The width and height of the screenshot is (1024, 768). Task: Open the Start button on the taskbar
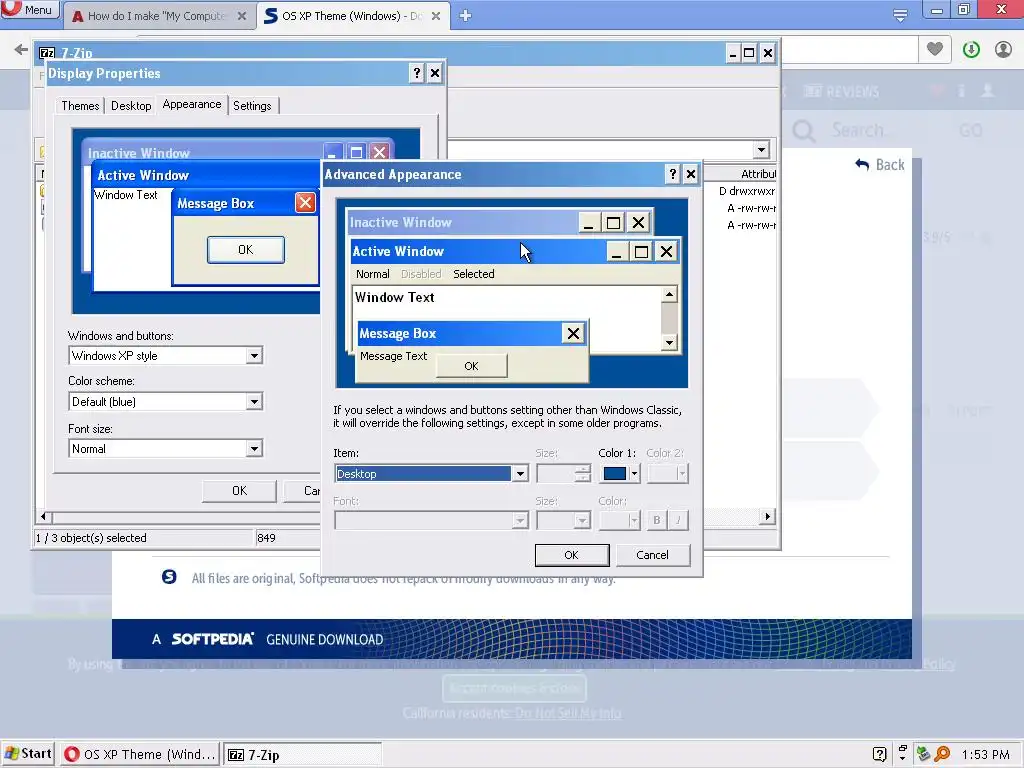click(x=29, y=754)
